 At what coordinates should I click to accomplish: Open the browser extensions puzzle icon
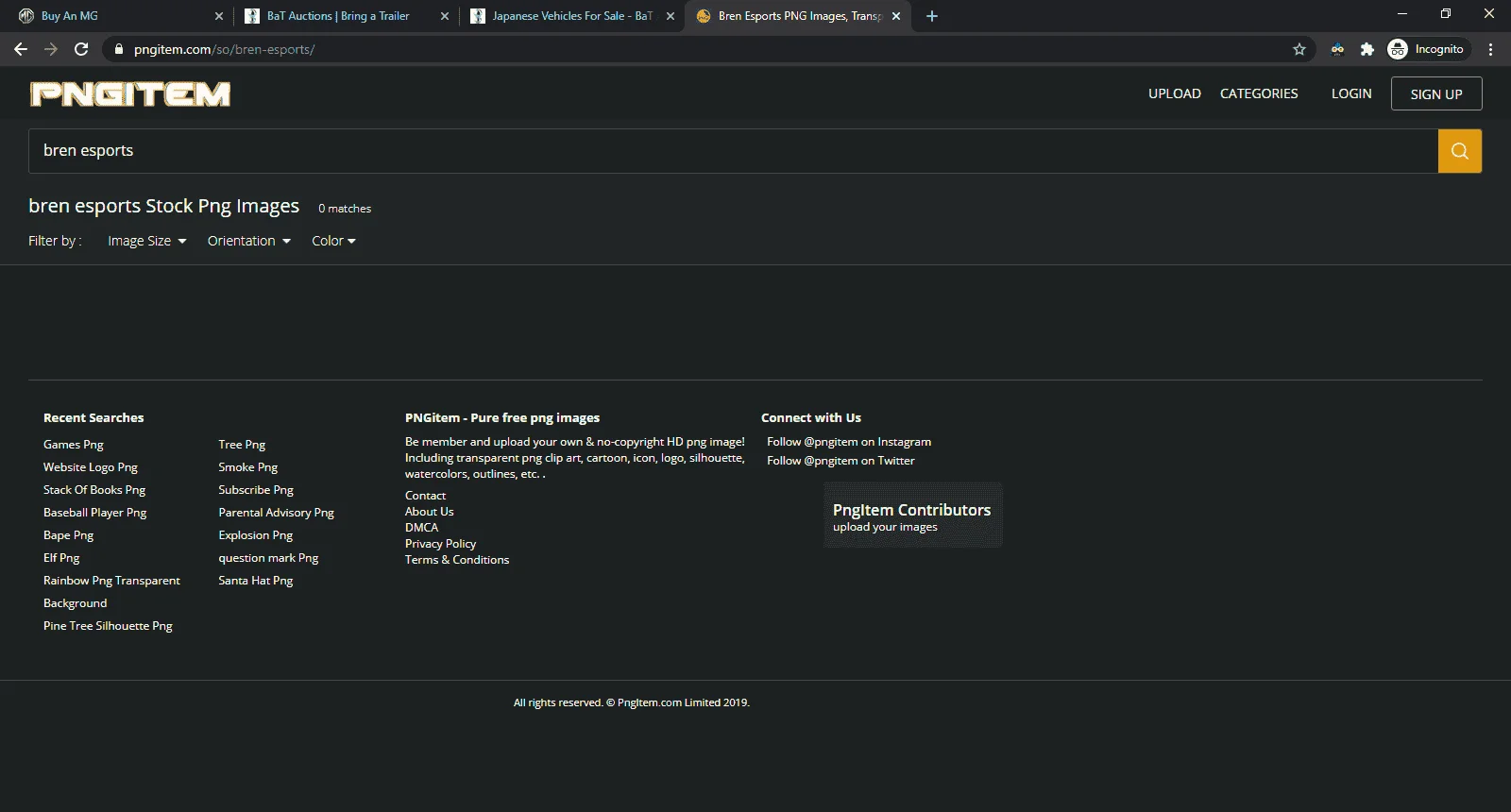pyautogui.click(x=1367, y=49)
